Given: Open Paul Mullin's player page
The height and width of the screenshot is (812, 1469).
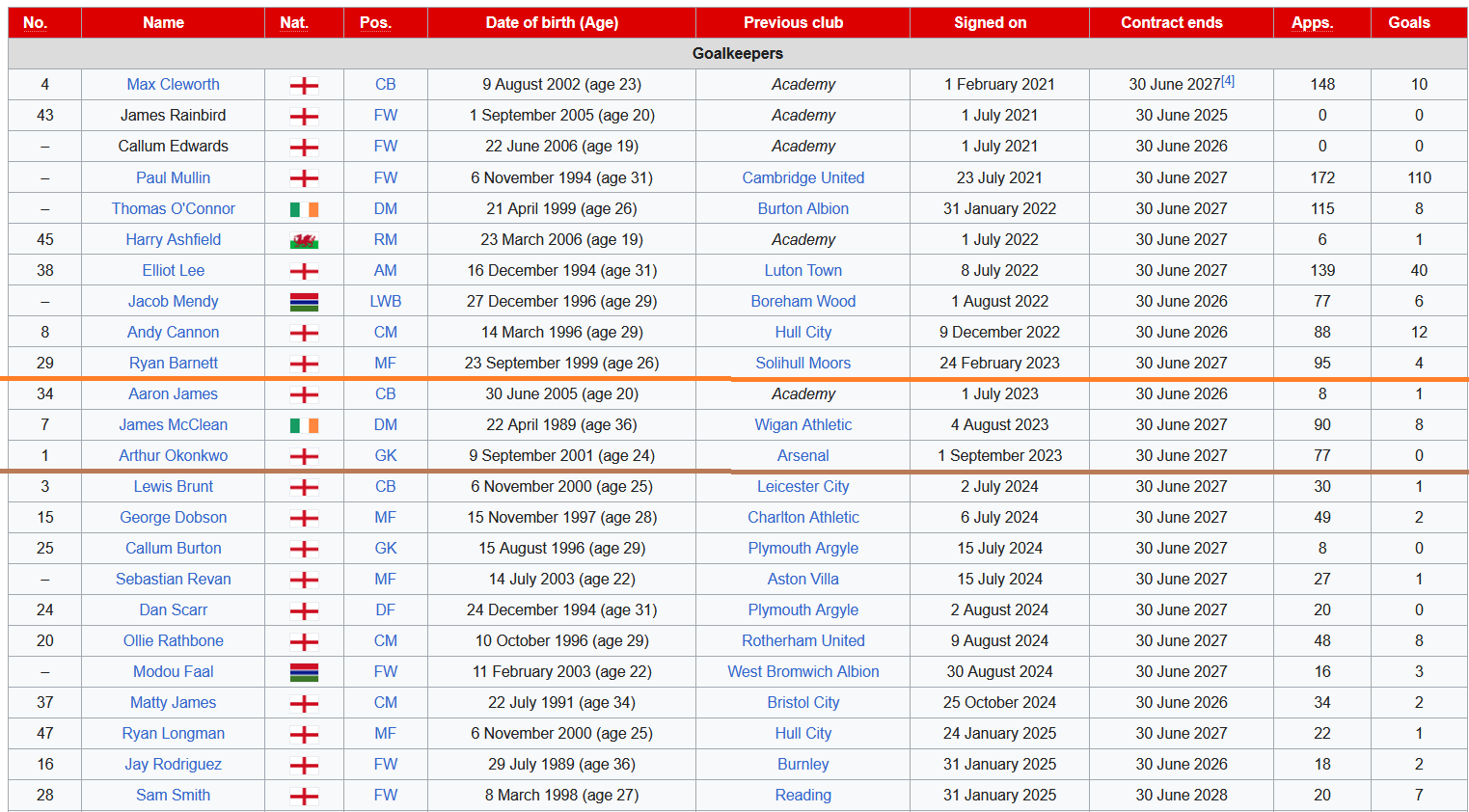Looking at the screenshot, I should click(174, 177).
